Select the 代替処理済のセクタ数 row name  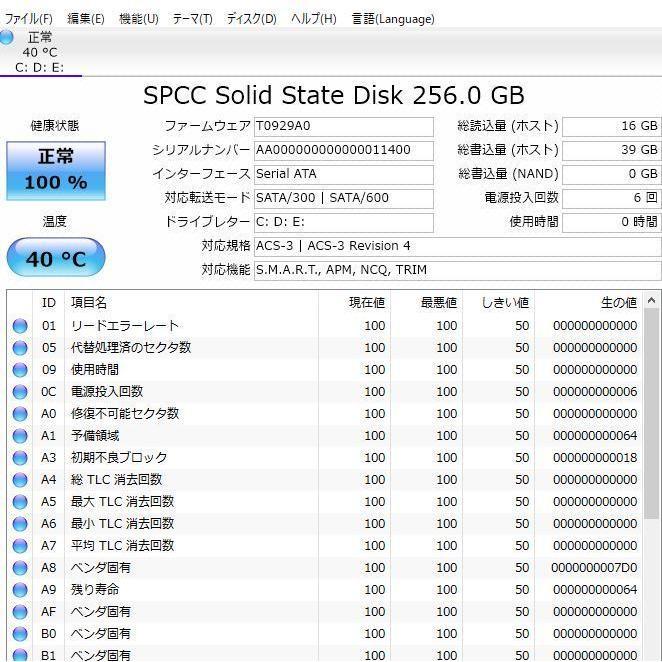131,348
